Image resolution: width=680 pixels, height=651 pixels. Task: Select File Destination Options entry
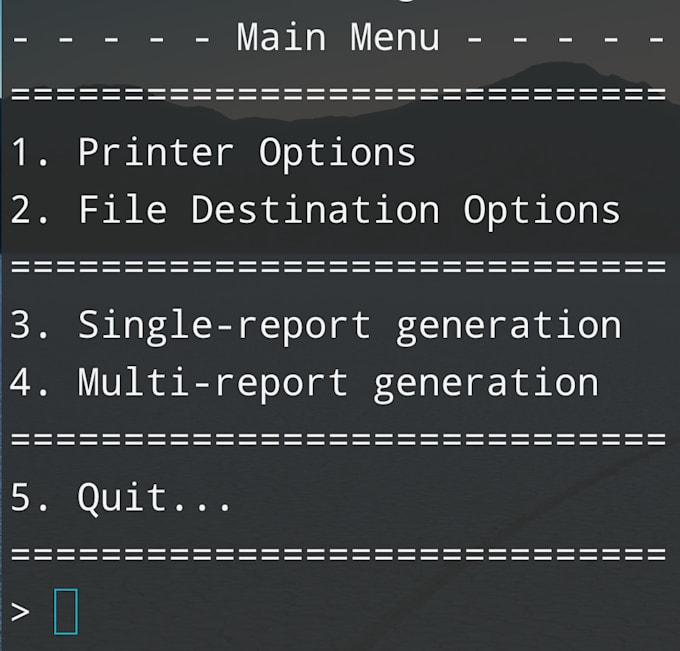pos(315,210)
